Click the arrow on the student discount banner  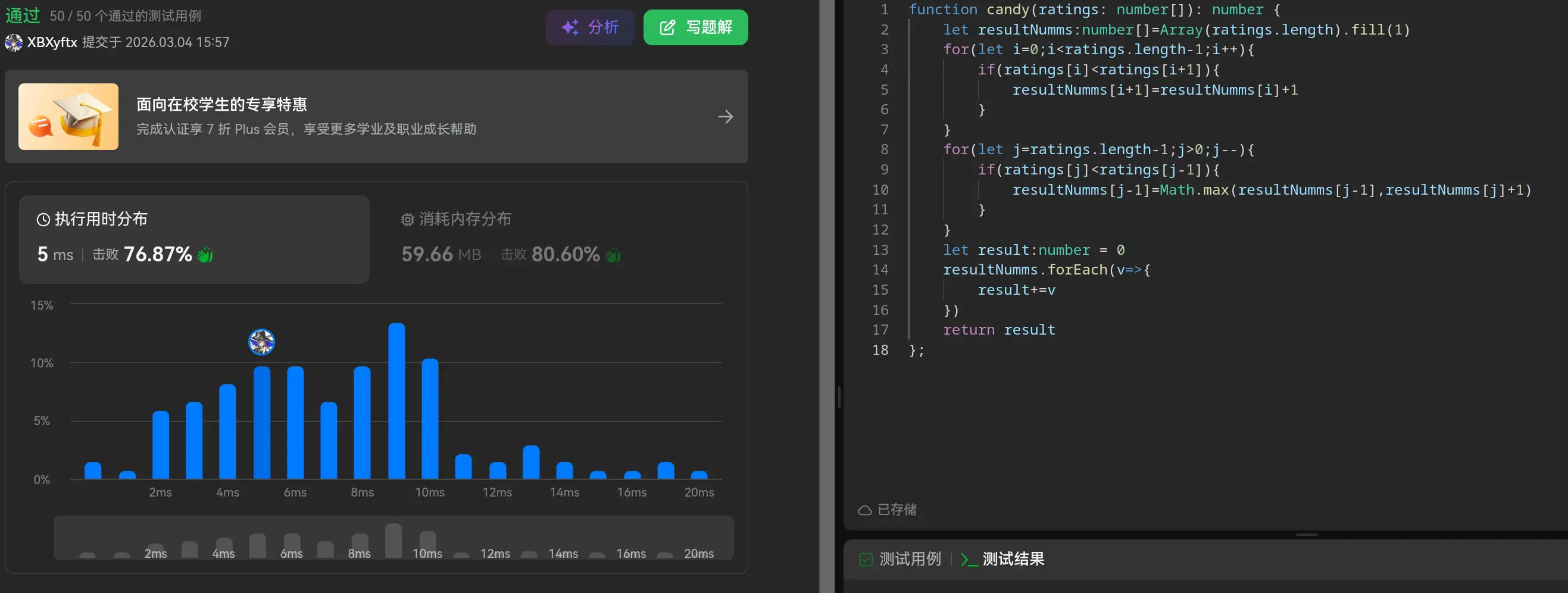[x=724, y=117]
